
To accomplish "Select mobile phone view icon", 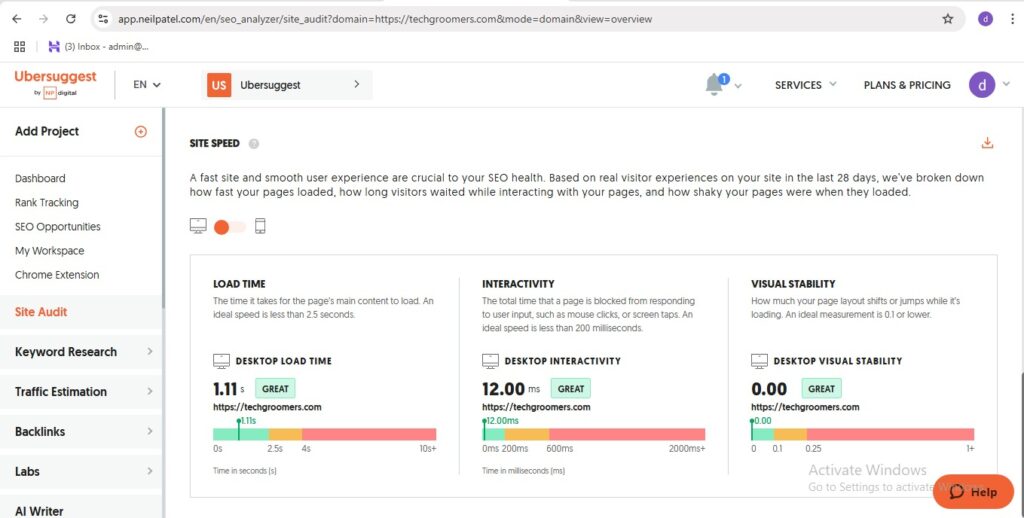I will 260,226.
